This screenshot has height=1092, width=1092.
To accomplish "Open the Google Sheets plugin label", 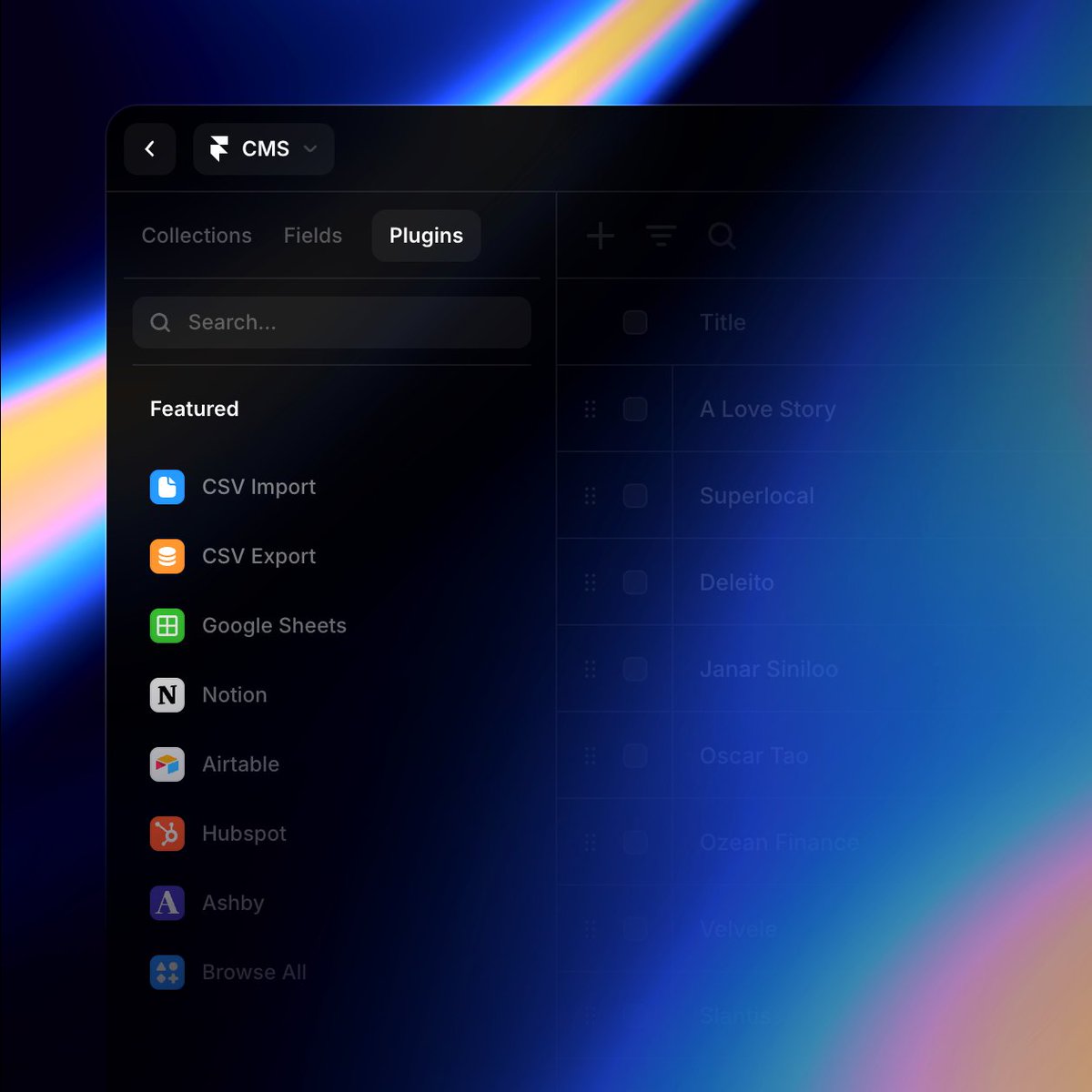I will tap(274, 625).
